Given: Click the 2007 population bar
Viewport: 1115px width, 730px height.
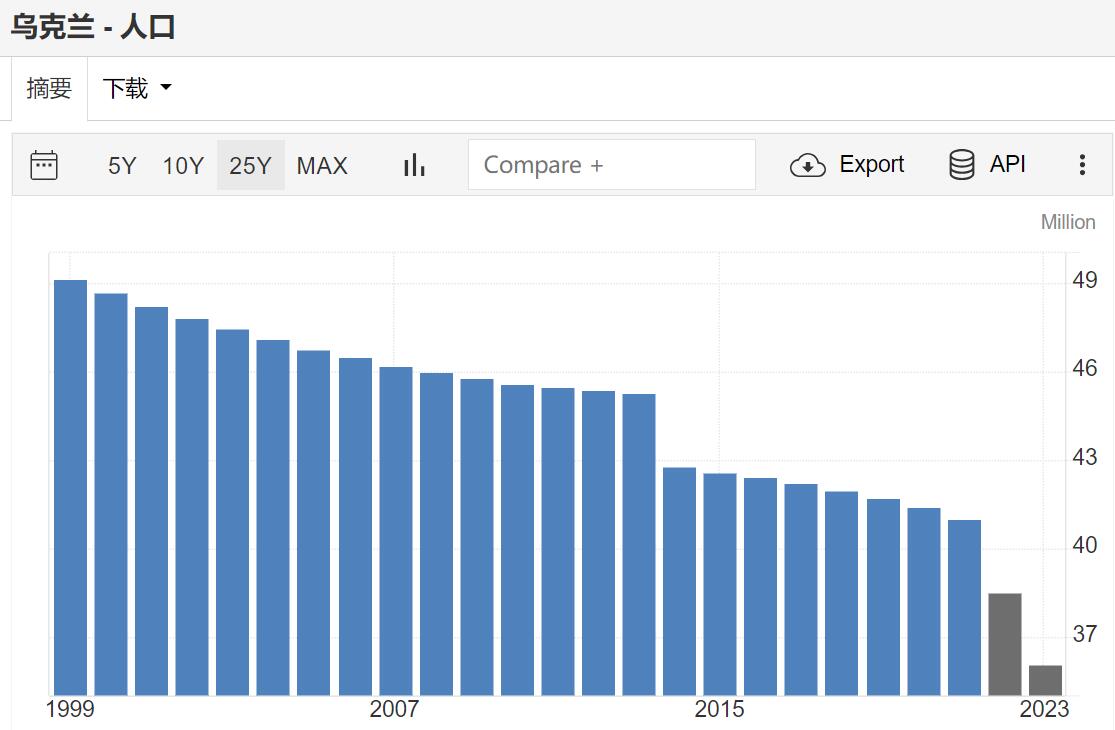Looking at the screenshot, I should pos(395,531).
